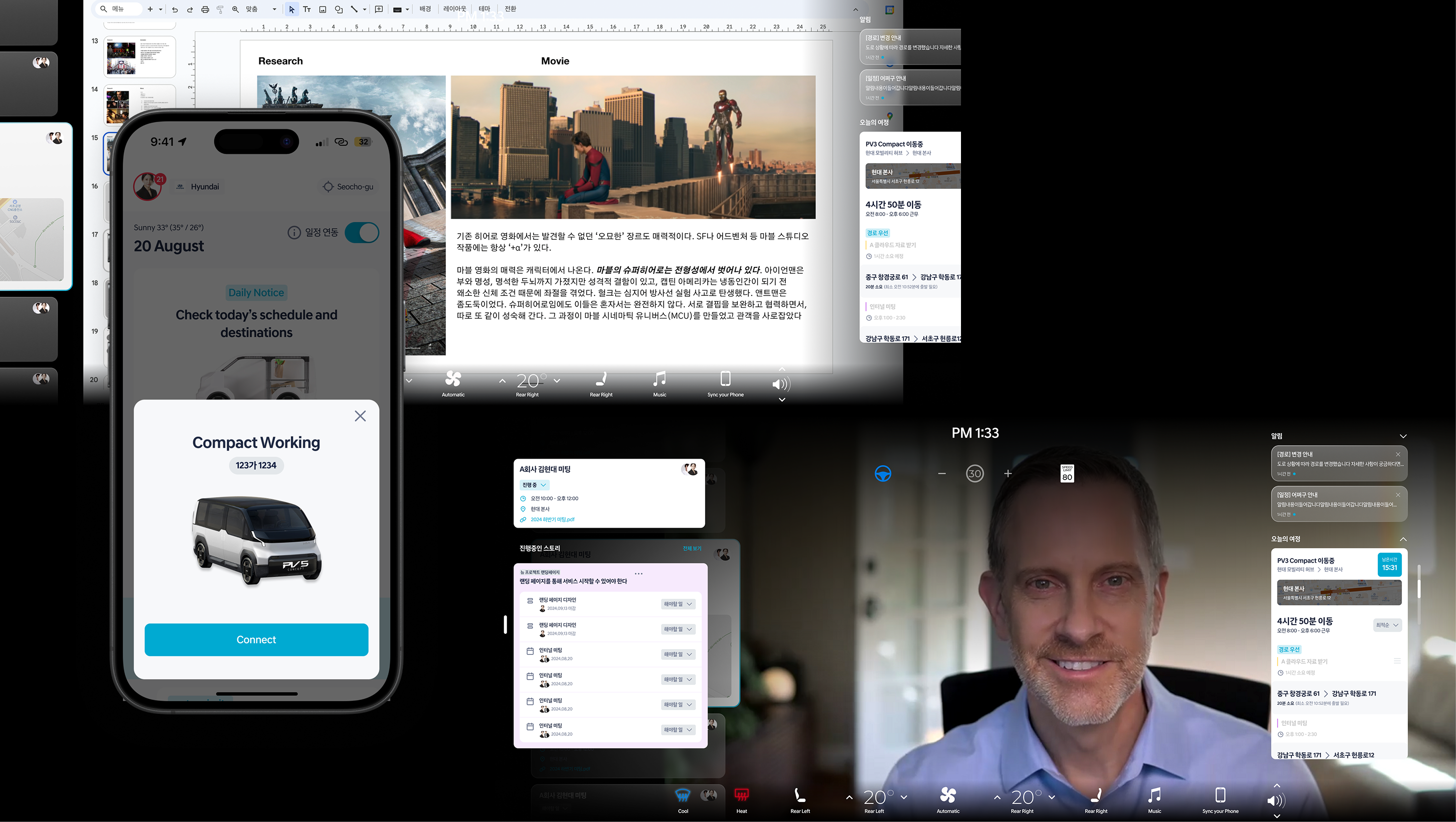1456x822 pixels.
Task: Click the print icon in the slides toolbar
Action: click(x=205, y=10)
